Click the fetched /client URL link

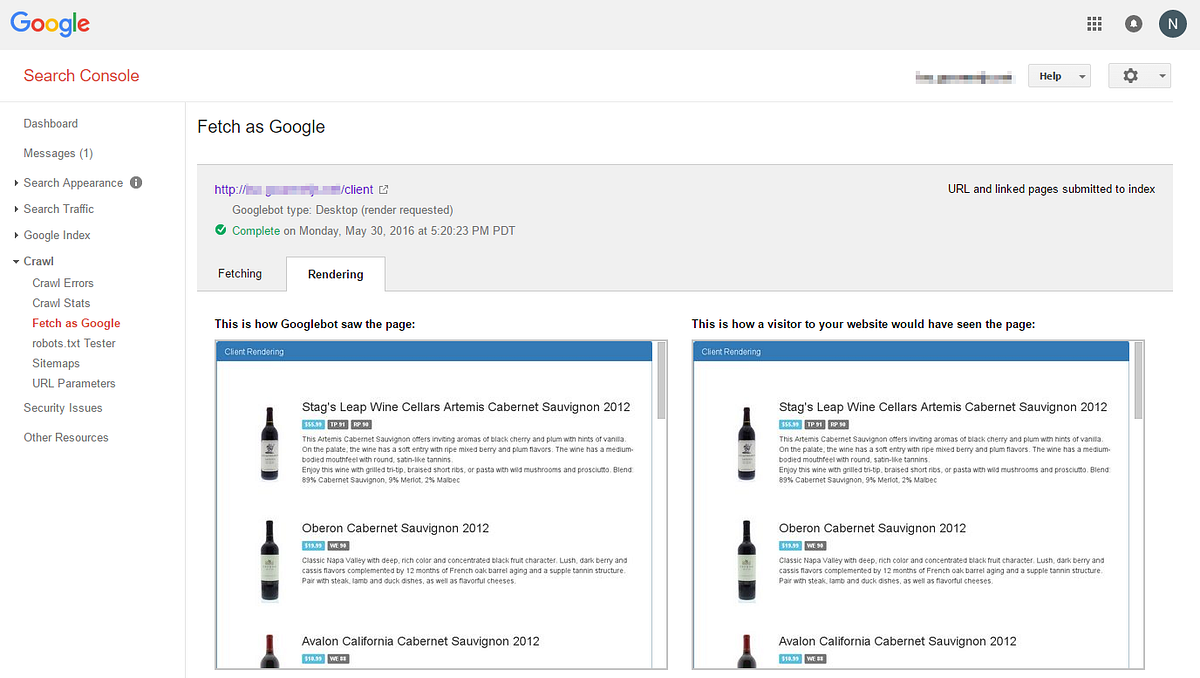(294, 189)
